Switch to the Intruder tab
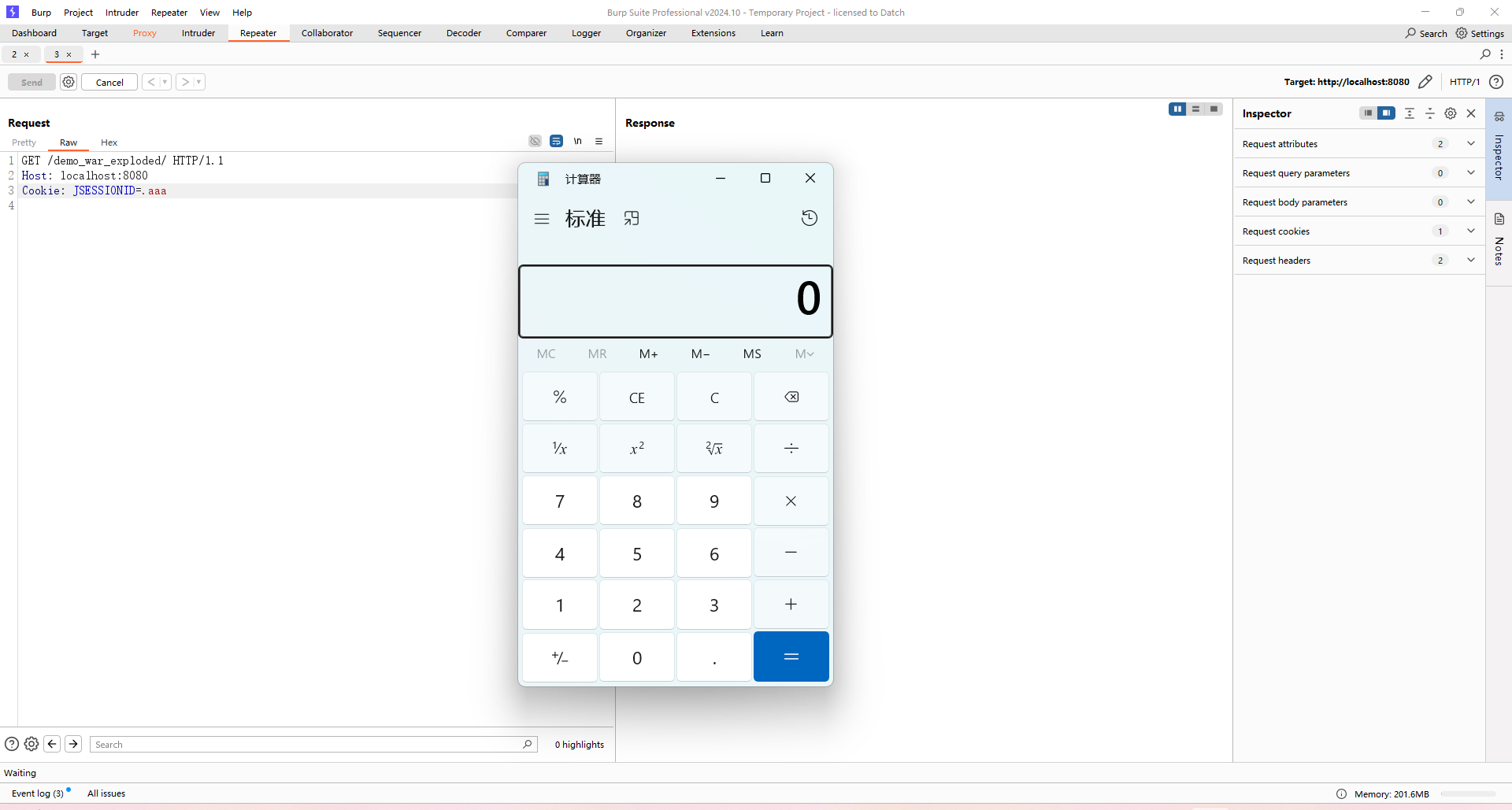This screenshot has height=810, width=1512. [x=198, y=33]
